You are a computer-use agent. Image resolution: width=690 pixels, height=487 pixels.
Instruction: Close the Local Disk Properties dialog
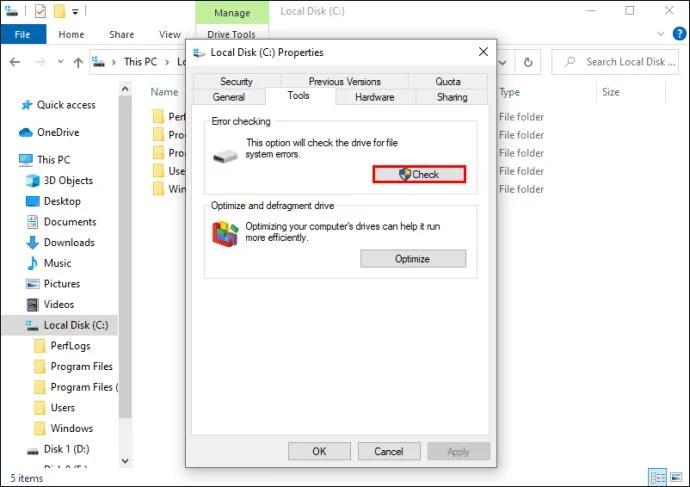[483, 52]
